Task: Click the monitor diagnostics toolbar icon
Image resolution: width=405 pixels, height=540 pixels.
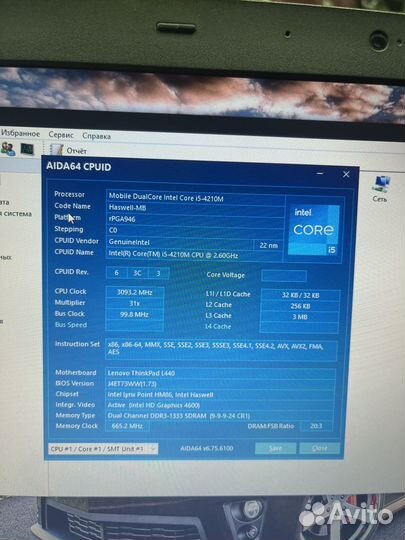Action: tap(27, 149)
